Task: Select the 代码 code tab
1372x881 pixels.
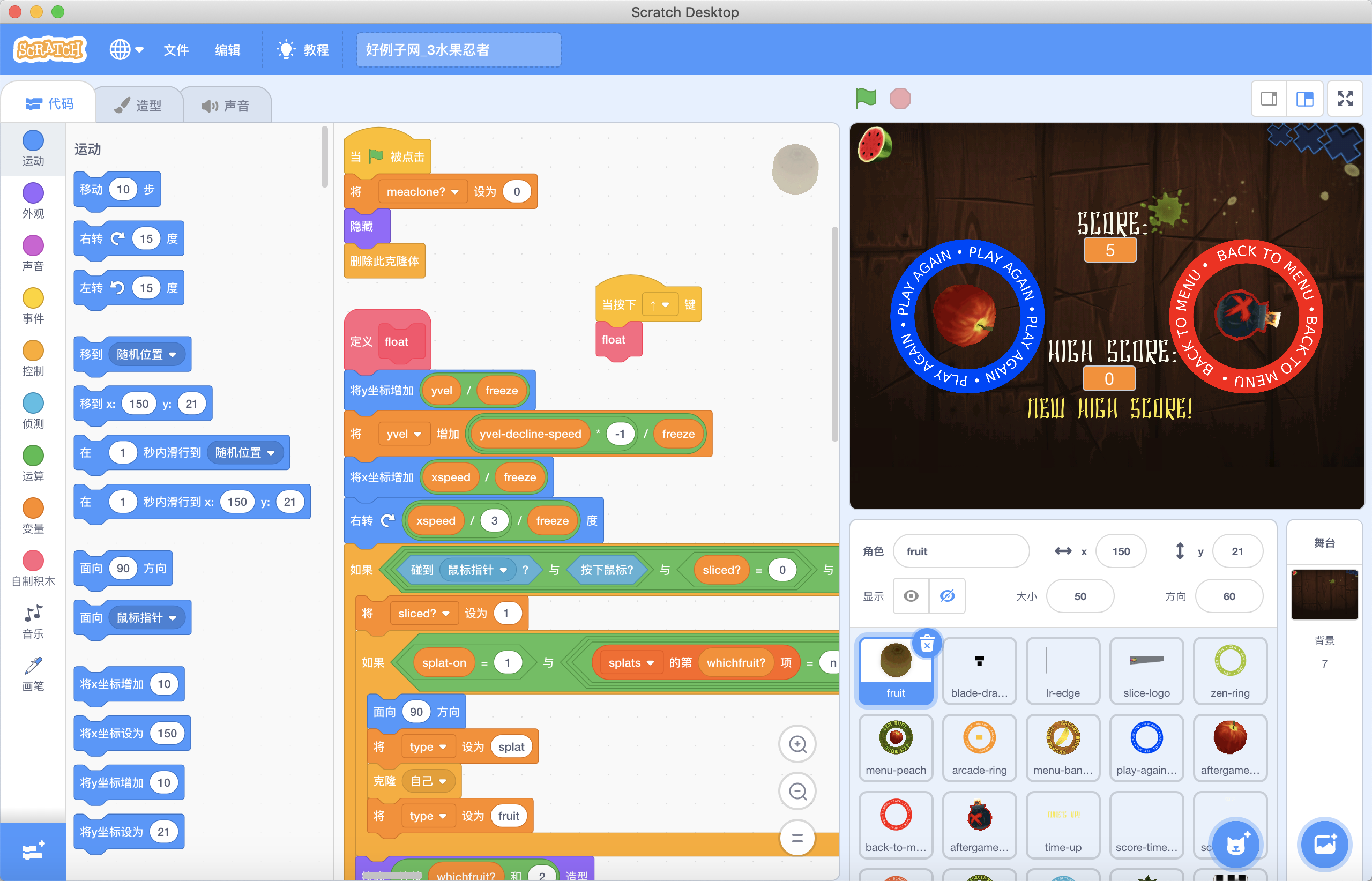Action: [x=50, y=103]
